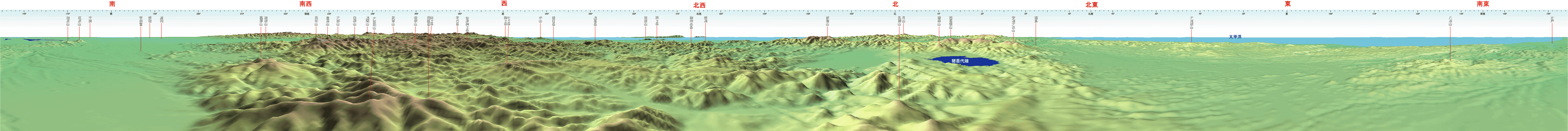Click the 新潟 city label

click(x=706, y=19)
